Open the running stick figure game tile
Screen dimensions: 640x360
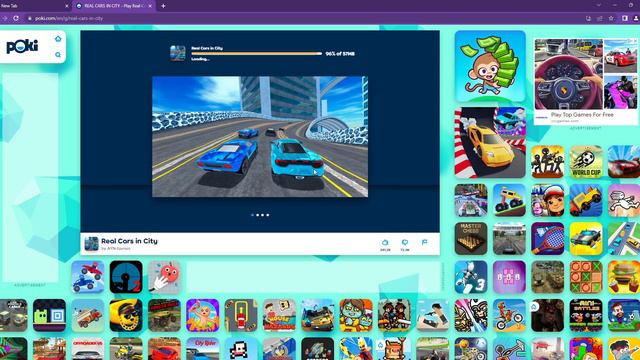click(624, 200)
